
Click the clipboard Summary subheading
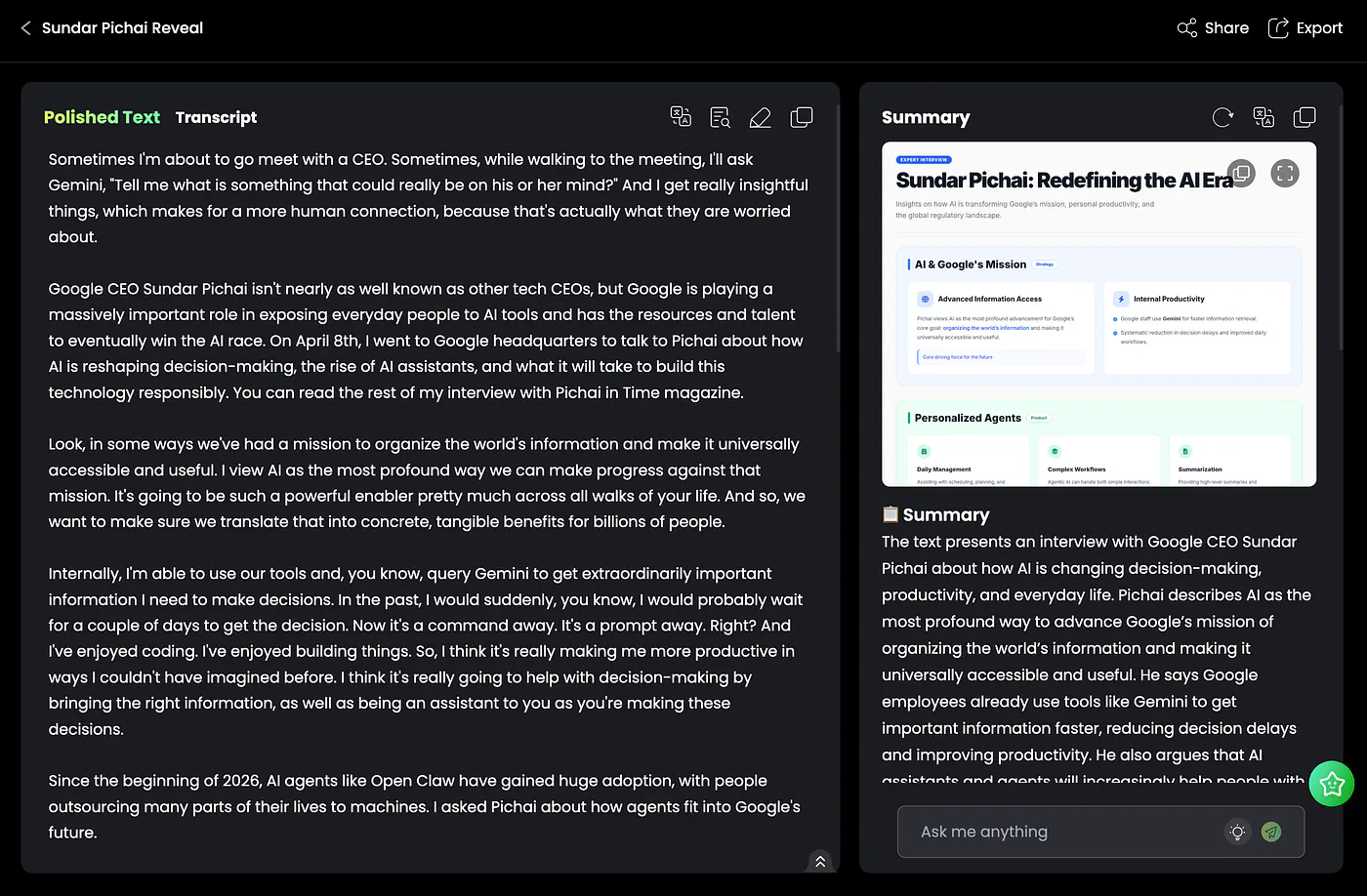(935, 514)
